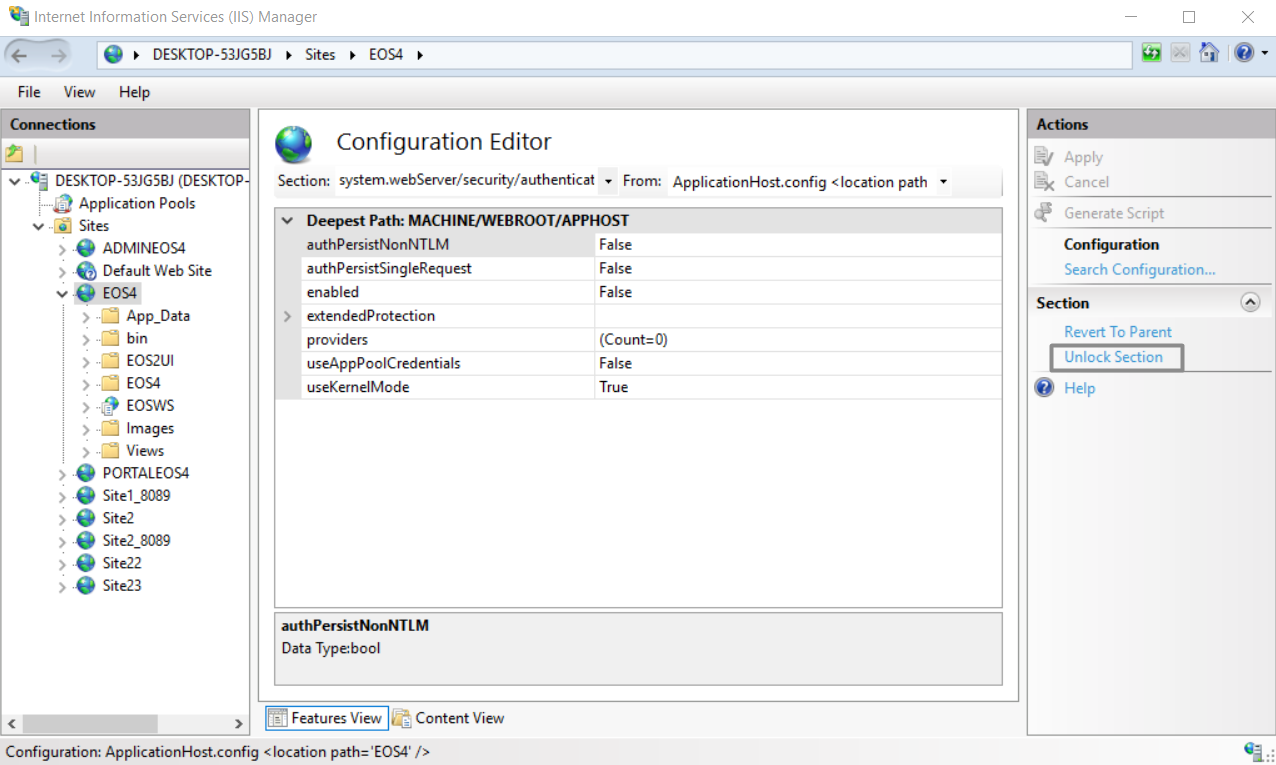Click the Forward navigation arrow
This screenshot has height=765, width=1276.
pyautogui.click(x=59, y=54)
